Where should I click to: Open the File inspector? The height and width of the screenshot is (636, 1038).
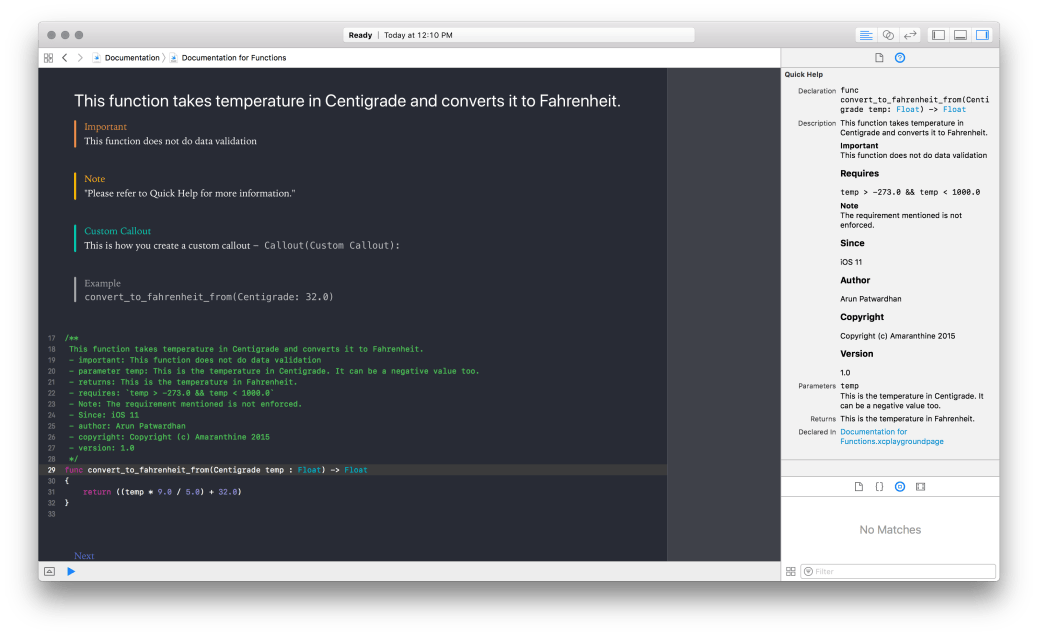(x=879, y=58)
